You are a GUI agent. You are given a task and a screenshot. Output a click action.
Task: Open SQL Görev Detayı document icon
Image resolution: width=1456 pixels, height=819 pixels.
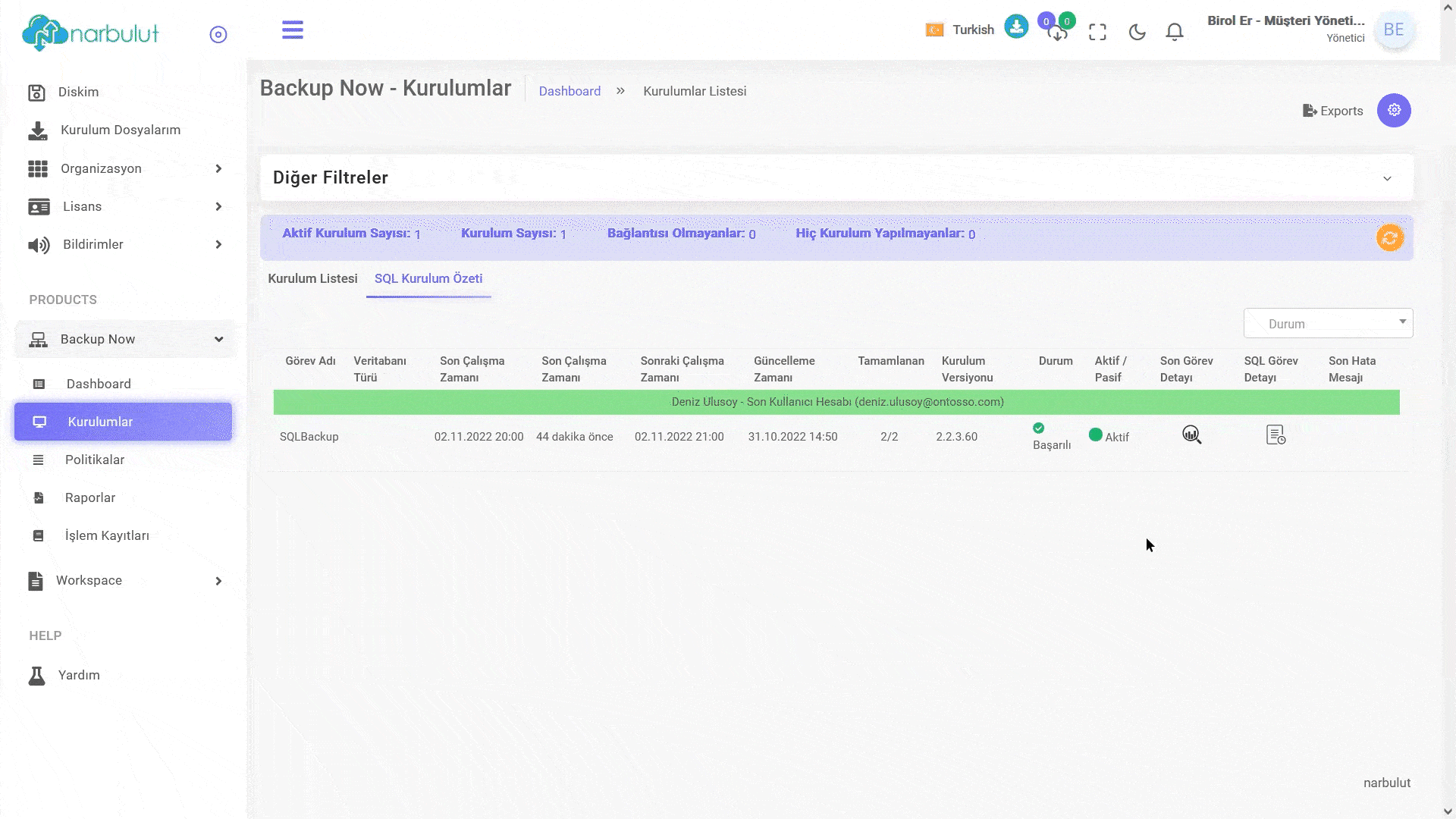[1276, 435]
